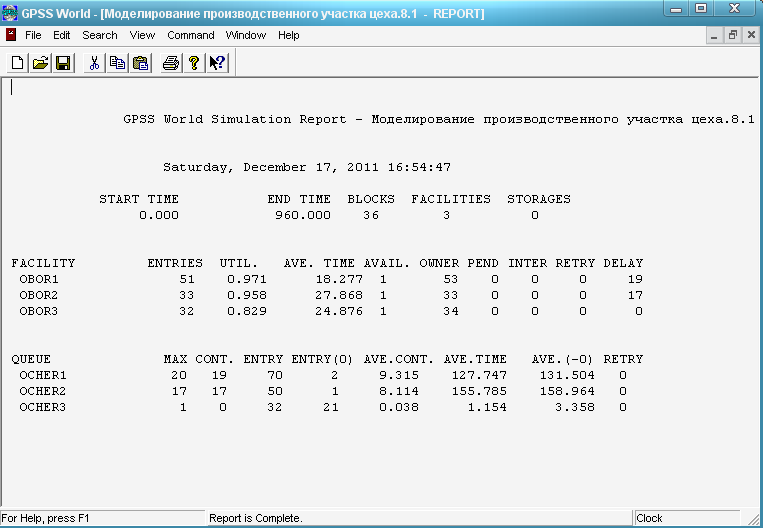Click the yellow Help question icon
The width and height of the screenshot is (763, 528).
pyautogui.click(x=194, y=63)
